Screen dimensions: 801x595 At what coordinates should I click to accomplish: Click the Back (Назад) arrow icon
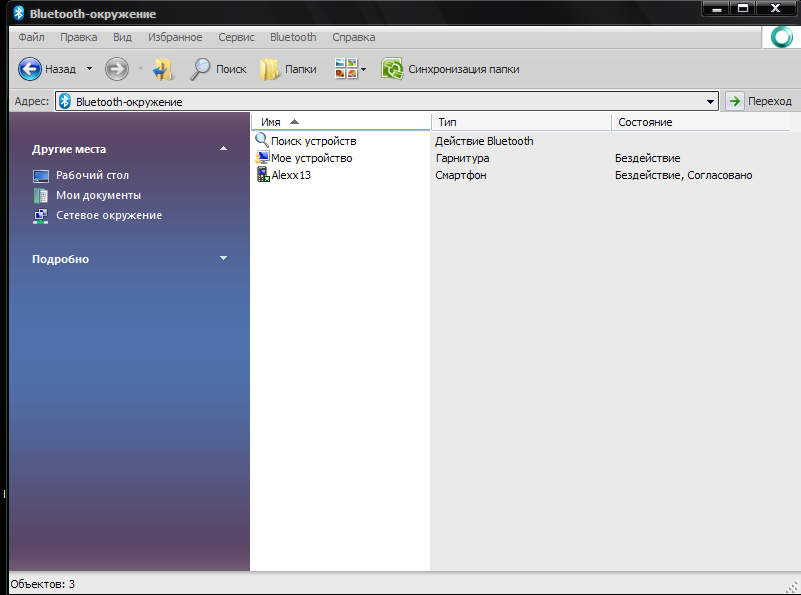(30, 69)
